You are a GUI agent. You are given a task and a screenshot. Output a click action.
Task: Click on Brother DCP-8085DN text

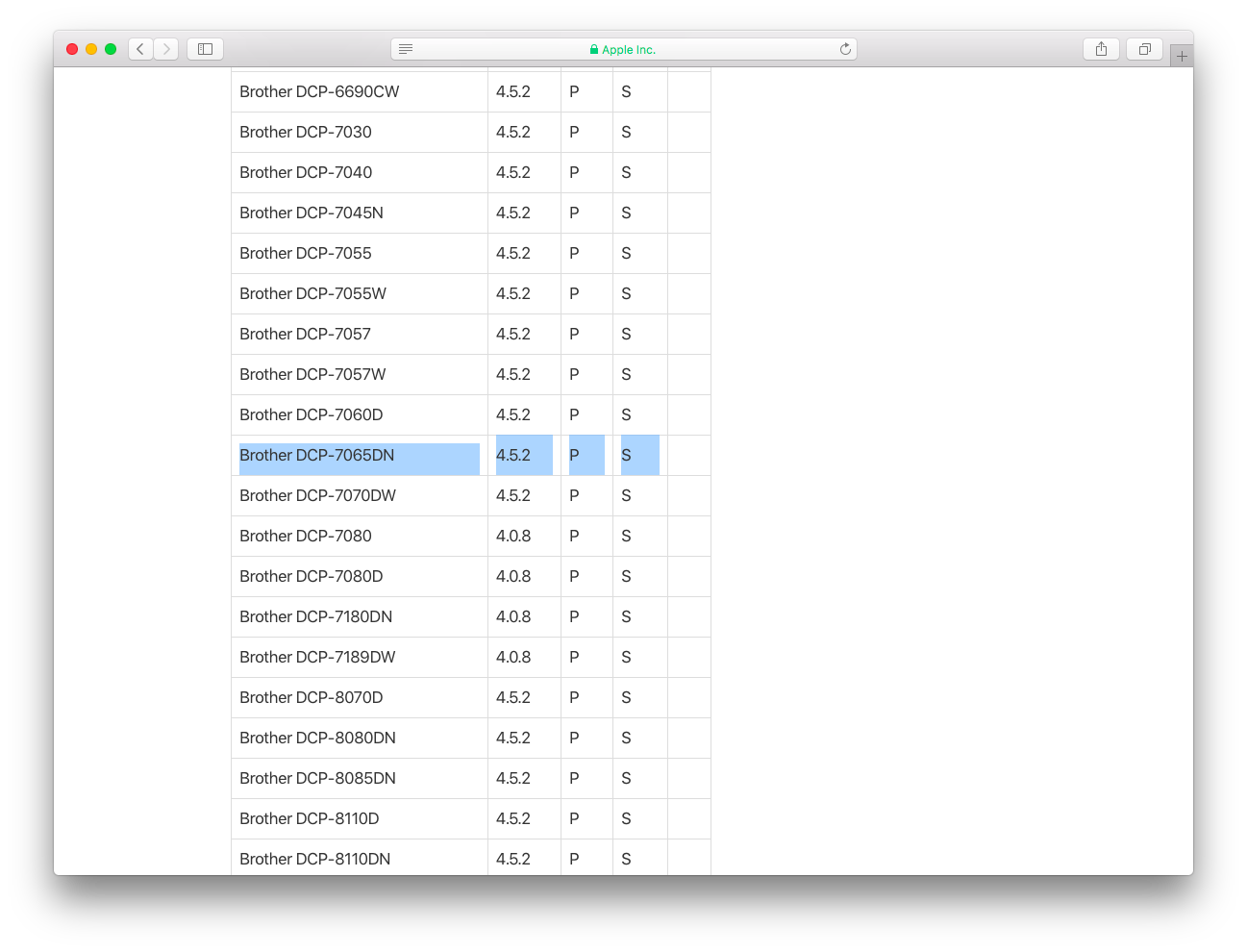point(317,779)
